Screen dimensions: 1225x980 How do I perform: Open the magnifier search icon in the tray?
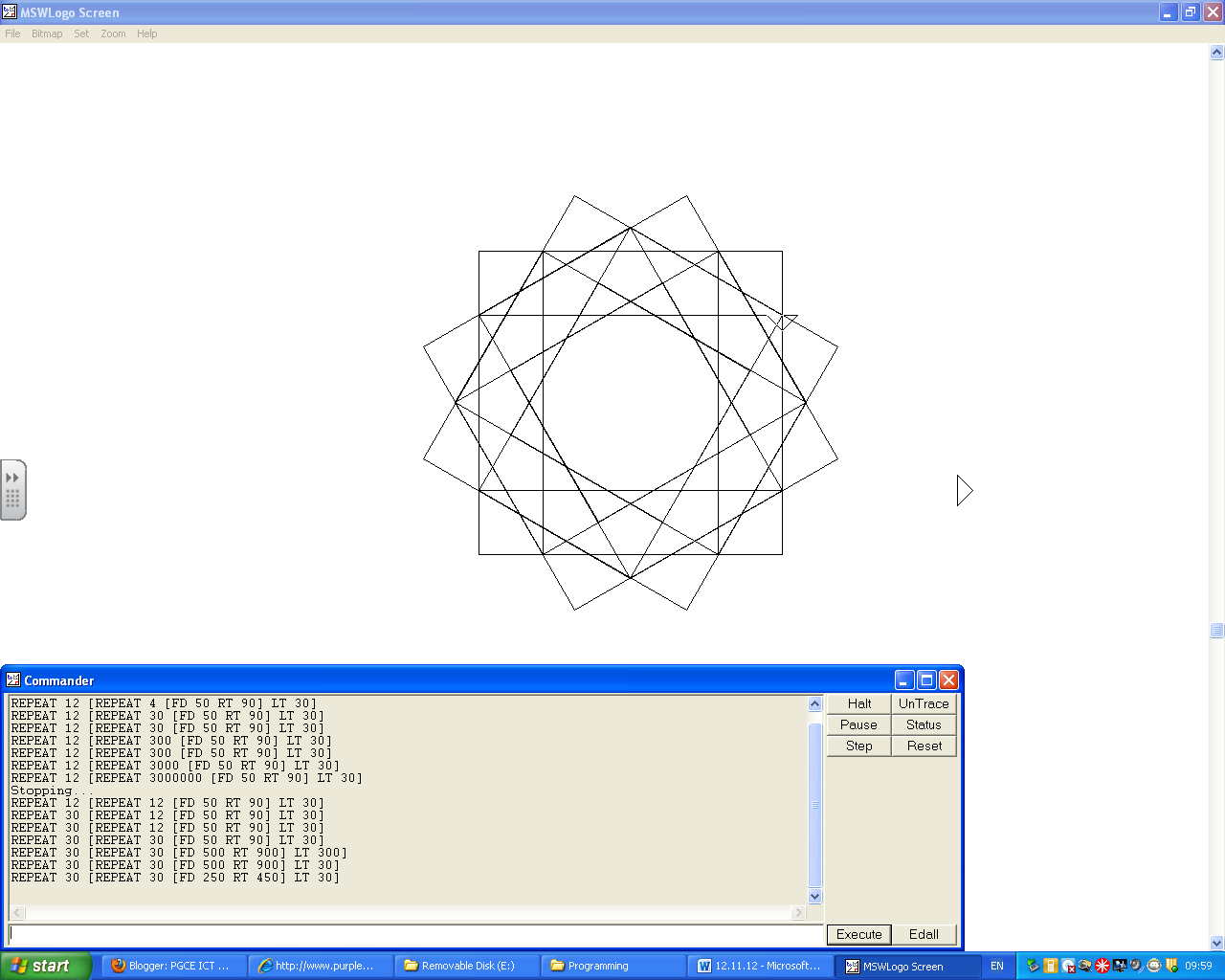click(1085, 967)
